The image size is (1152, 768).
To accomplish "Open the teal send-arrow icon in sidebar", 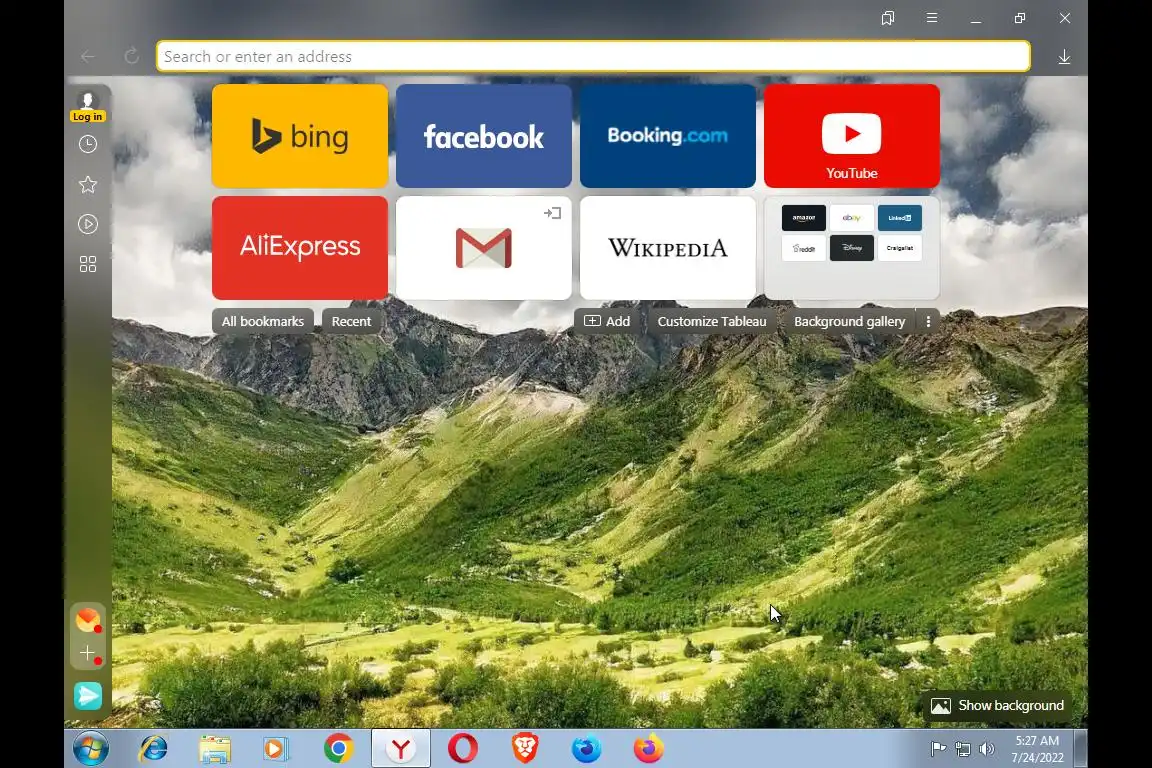I will click(x=87, y=696).
